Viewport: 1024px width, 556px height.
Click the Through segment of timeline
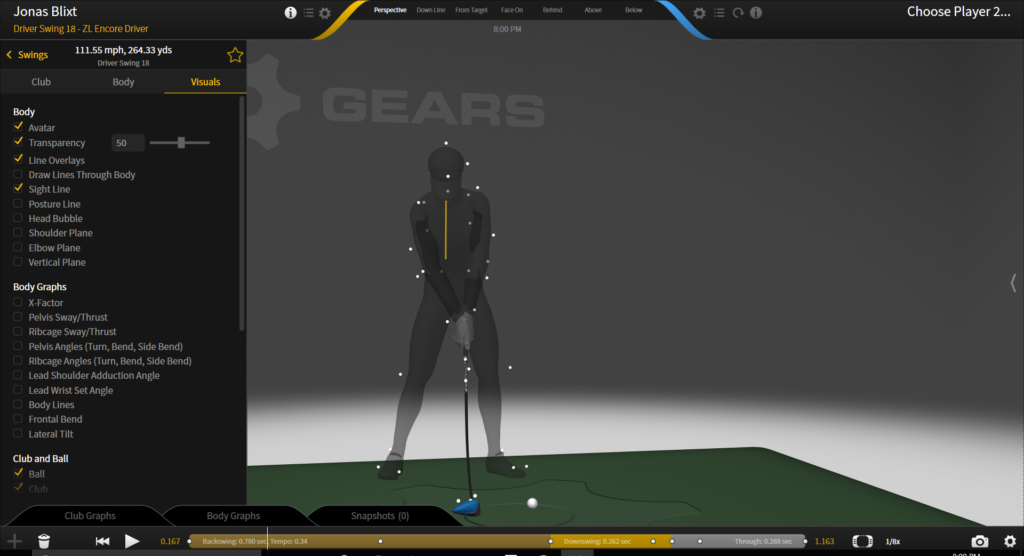(x=738, y=541)
